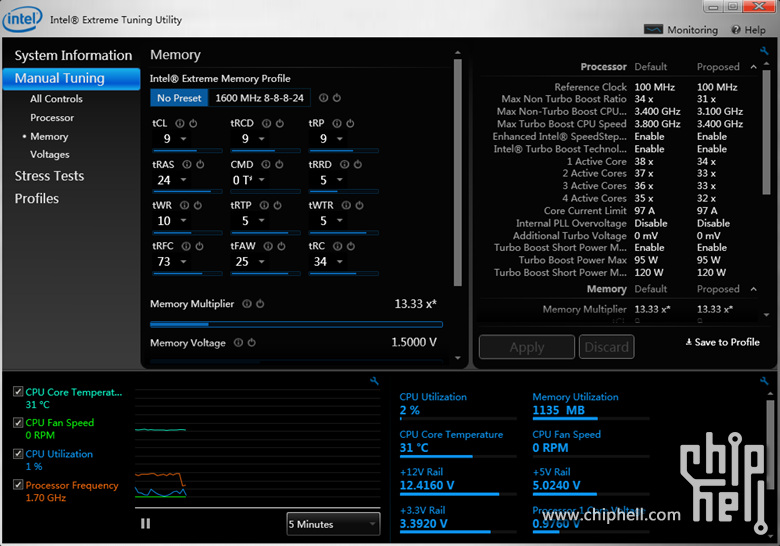Open Voltages under Manual Tuning
Viewport: 780px width, 546px height.
(50, 155)
